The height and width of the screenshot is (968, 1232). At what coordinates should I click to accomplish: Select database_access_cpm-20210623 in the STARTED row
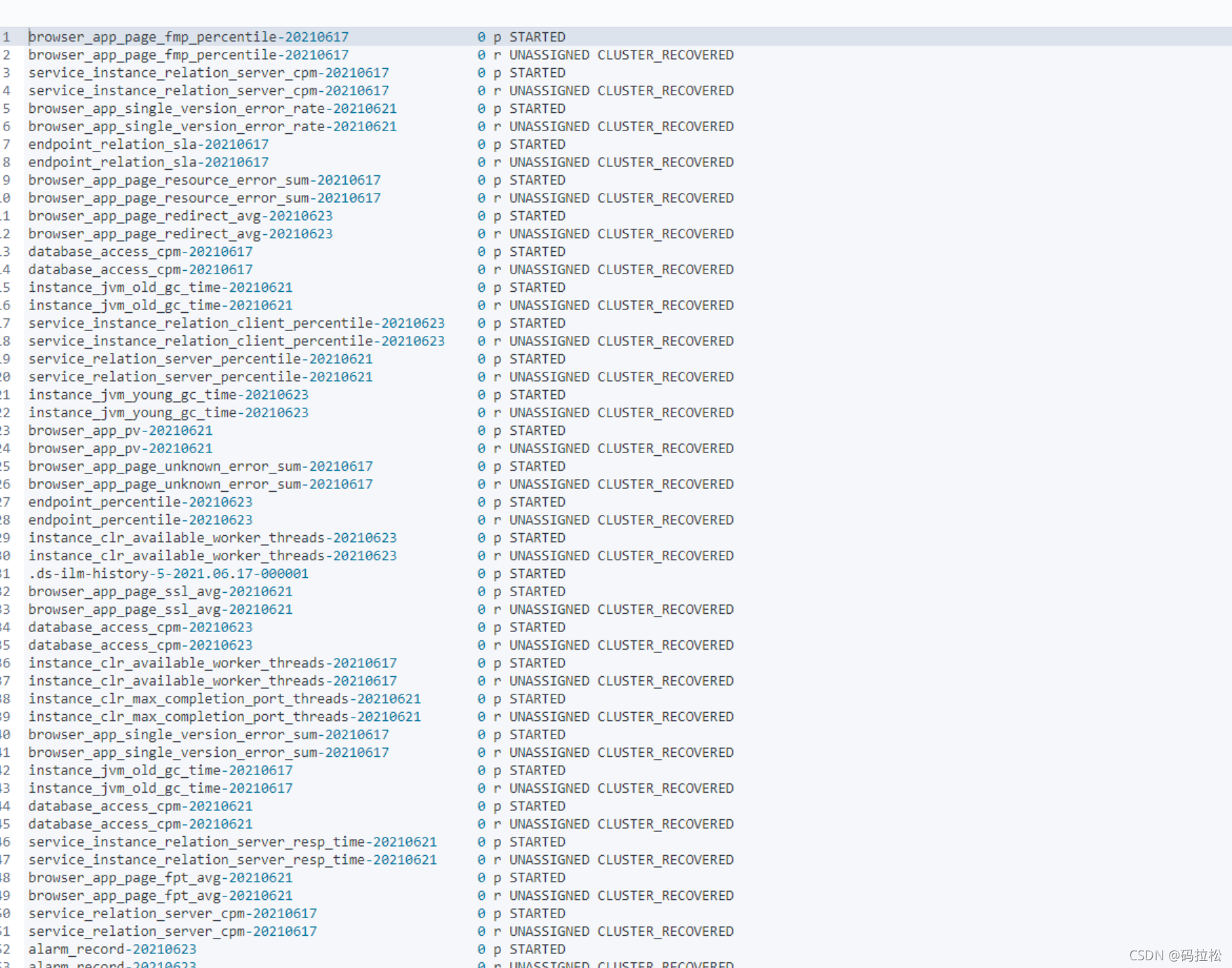pyautogui.click(x=140, y=628)
